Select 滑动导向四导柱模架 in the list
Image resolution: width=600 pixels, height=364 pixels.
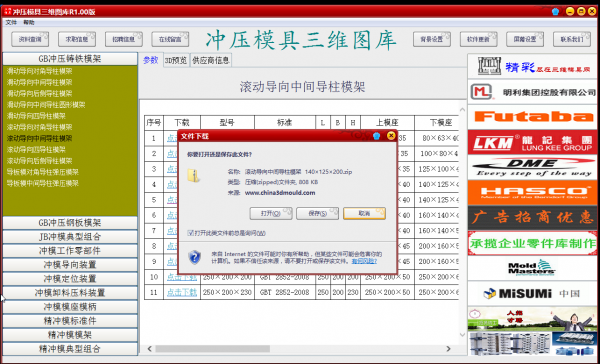pos(36,116)
